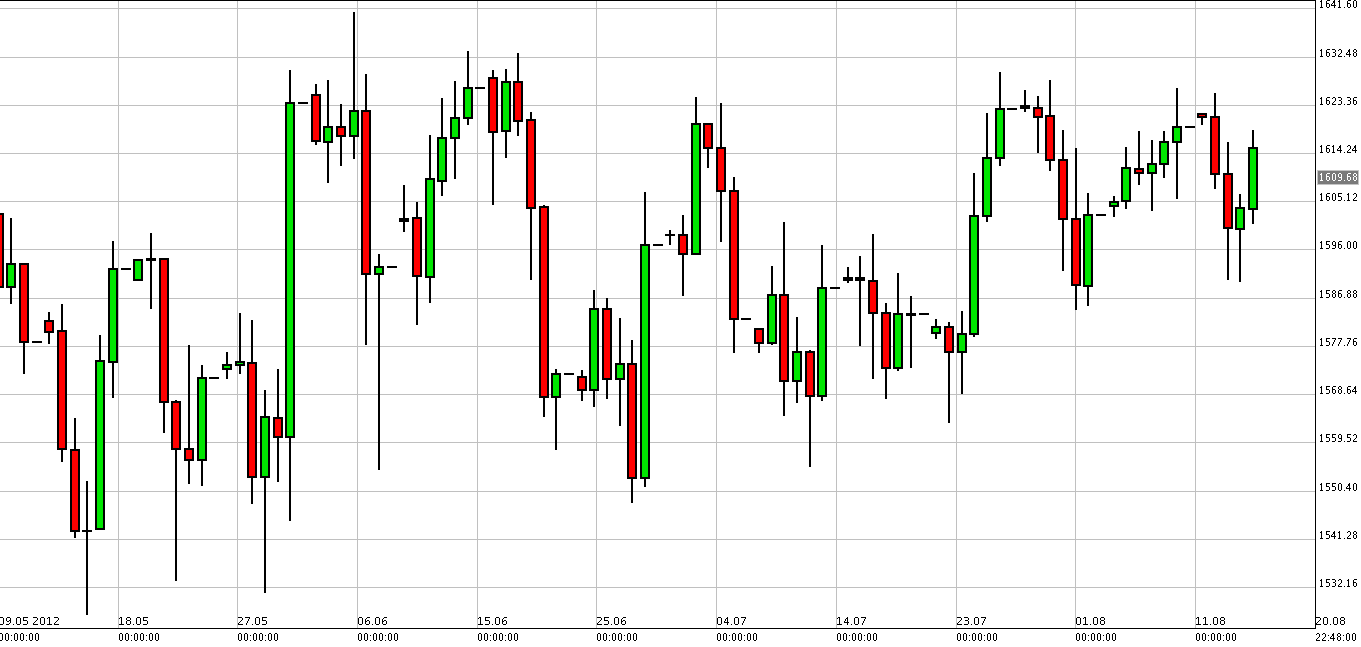Viewport: 1361px width, 647px height.
Task: Click the 01.08 date axis label
Action: 1090,621
